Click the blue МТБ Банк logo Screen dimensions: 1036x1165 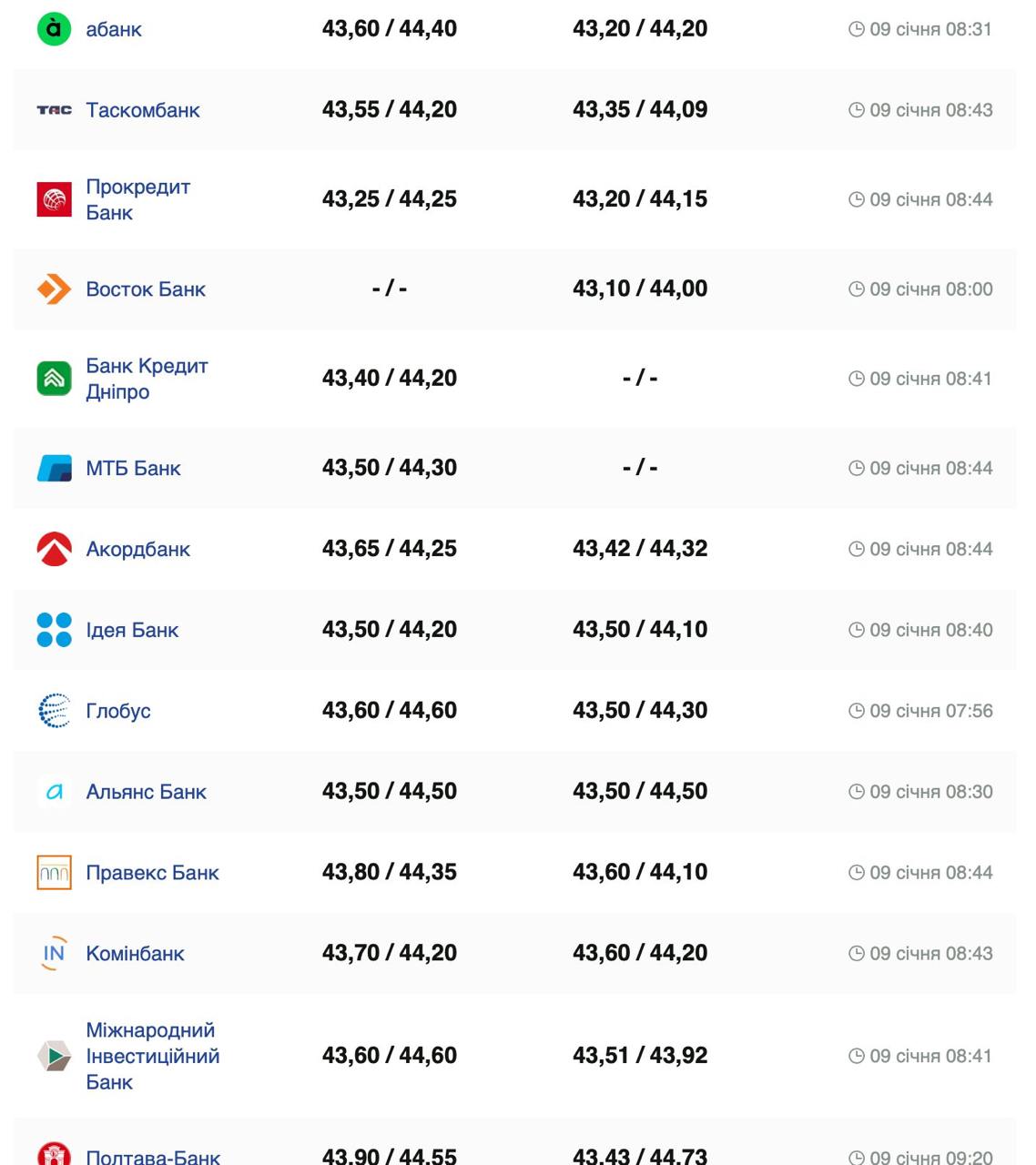click(x=54, y=469)
